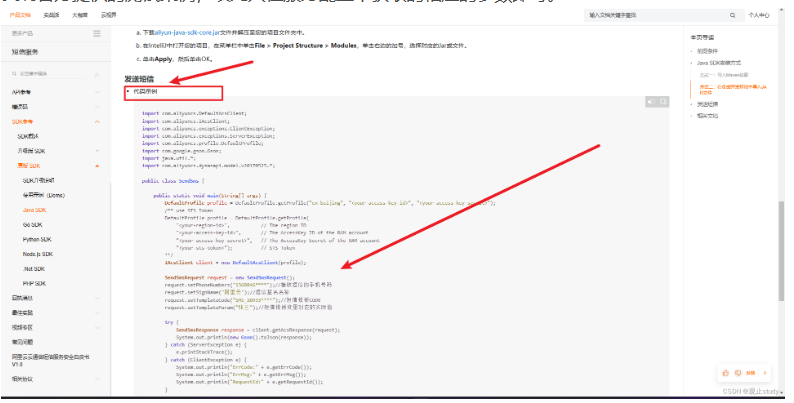Viewport: 794px width, 403px height.
Task: Click the copy icon on the code block
Action: 663,102
